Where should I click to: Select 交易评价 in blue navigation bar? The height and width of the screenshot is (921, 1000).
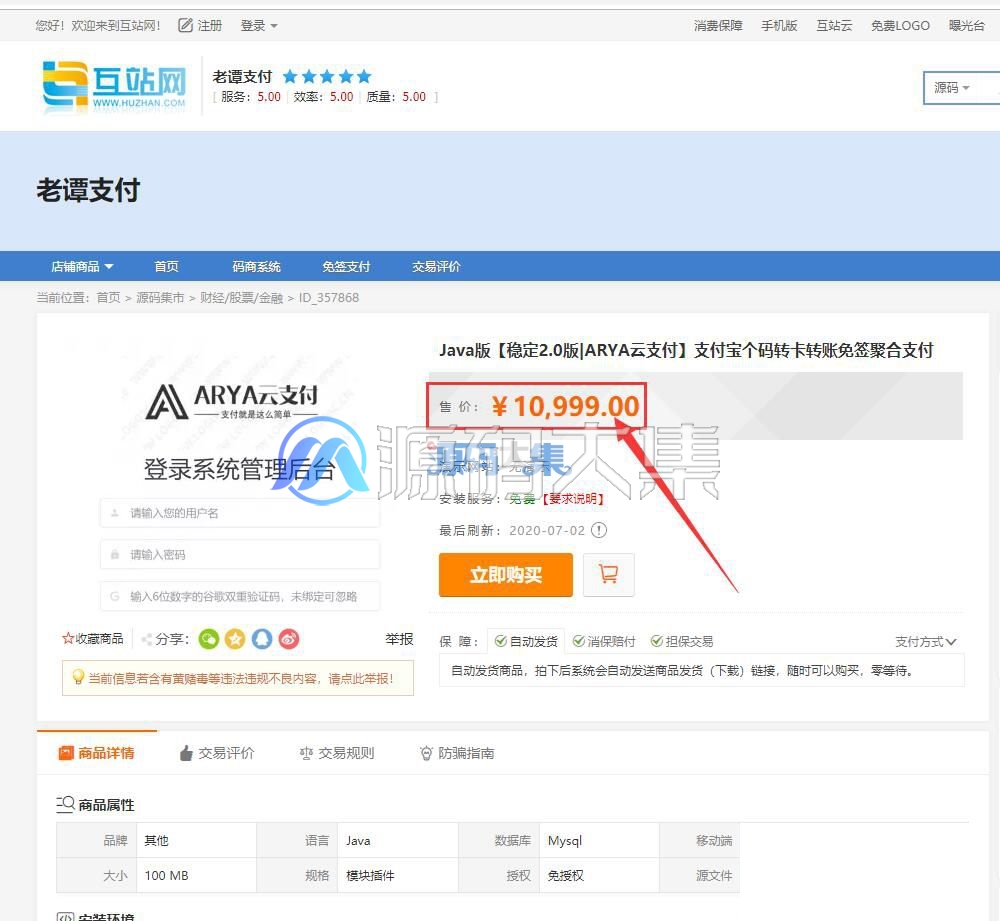click(x=436, y=267)
